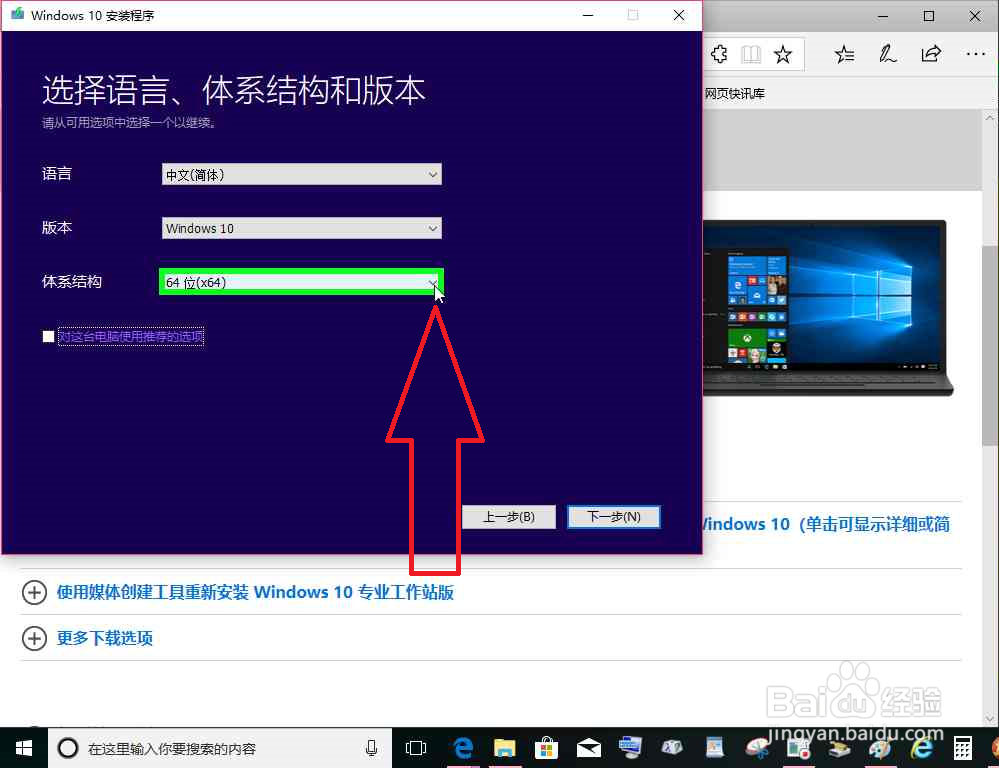The width and height of the screenshot is (999, 768).
Task: Open Microsoft Store from the taskbar
Action: 546,747
